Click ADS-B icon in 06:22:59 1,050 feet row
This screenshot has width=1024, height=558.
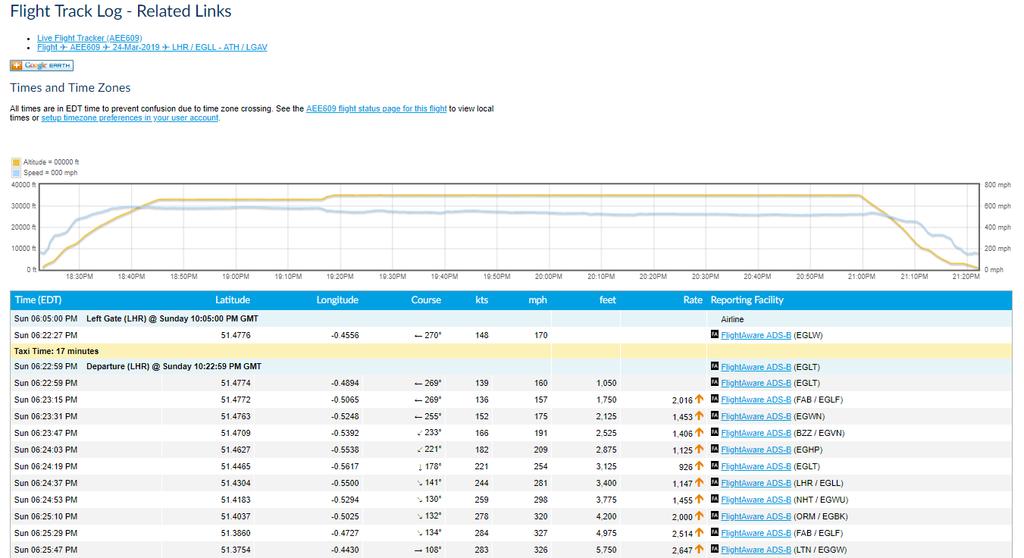coord(714,382)
